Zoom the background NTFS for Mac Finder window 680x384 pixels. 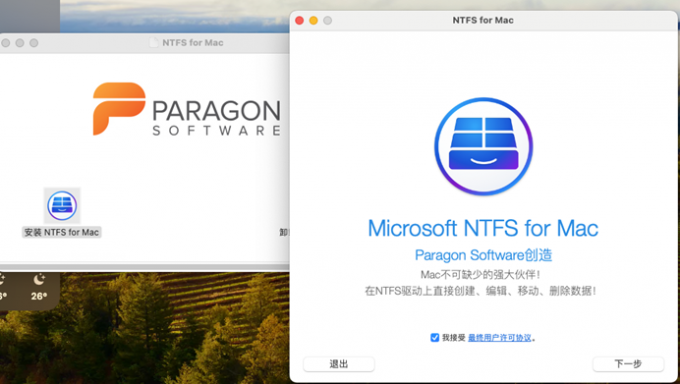point(34,43)
